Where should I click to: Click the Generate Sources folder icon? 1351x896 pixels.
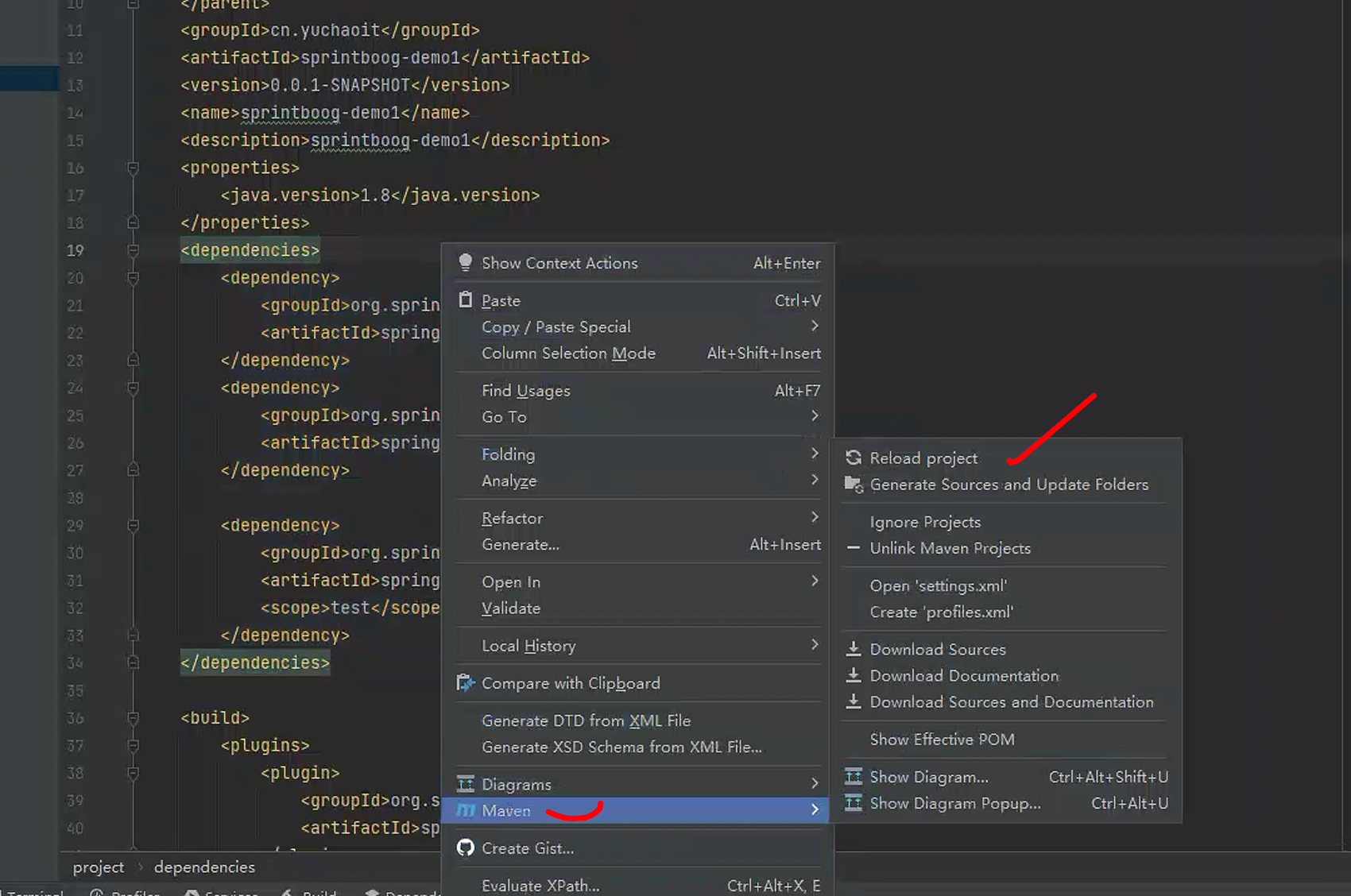854,485
